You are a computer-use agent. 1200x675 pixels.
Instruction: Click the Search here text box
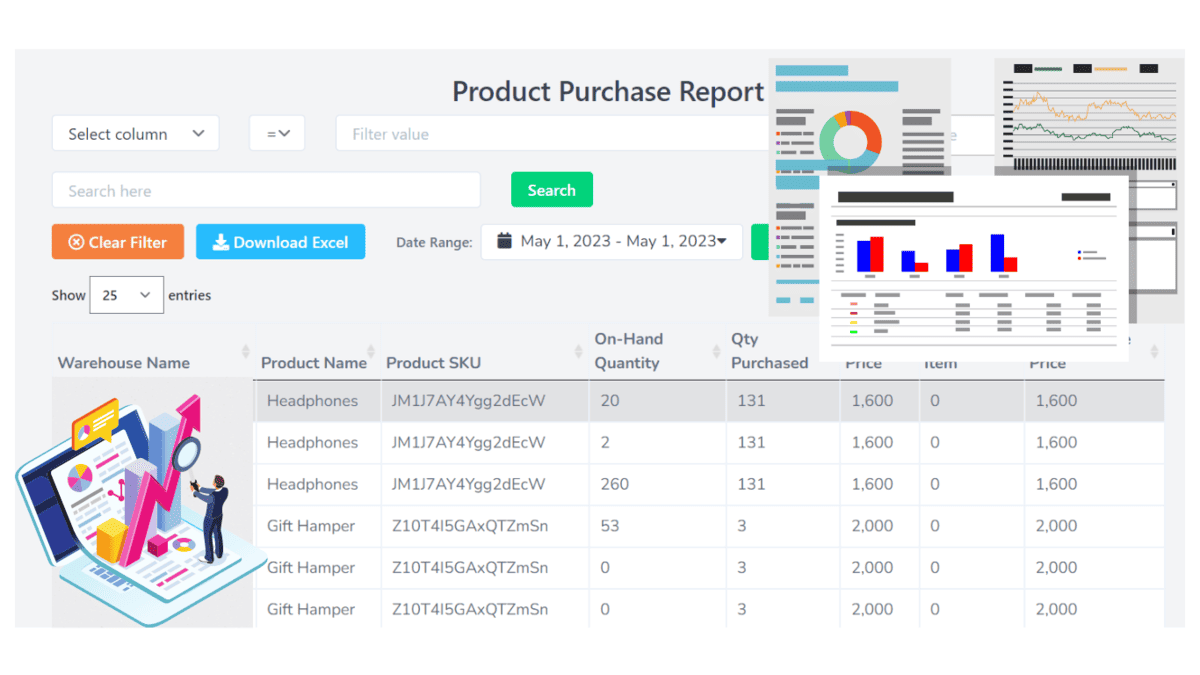click(265, 190)
